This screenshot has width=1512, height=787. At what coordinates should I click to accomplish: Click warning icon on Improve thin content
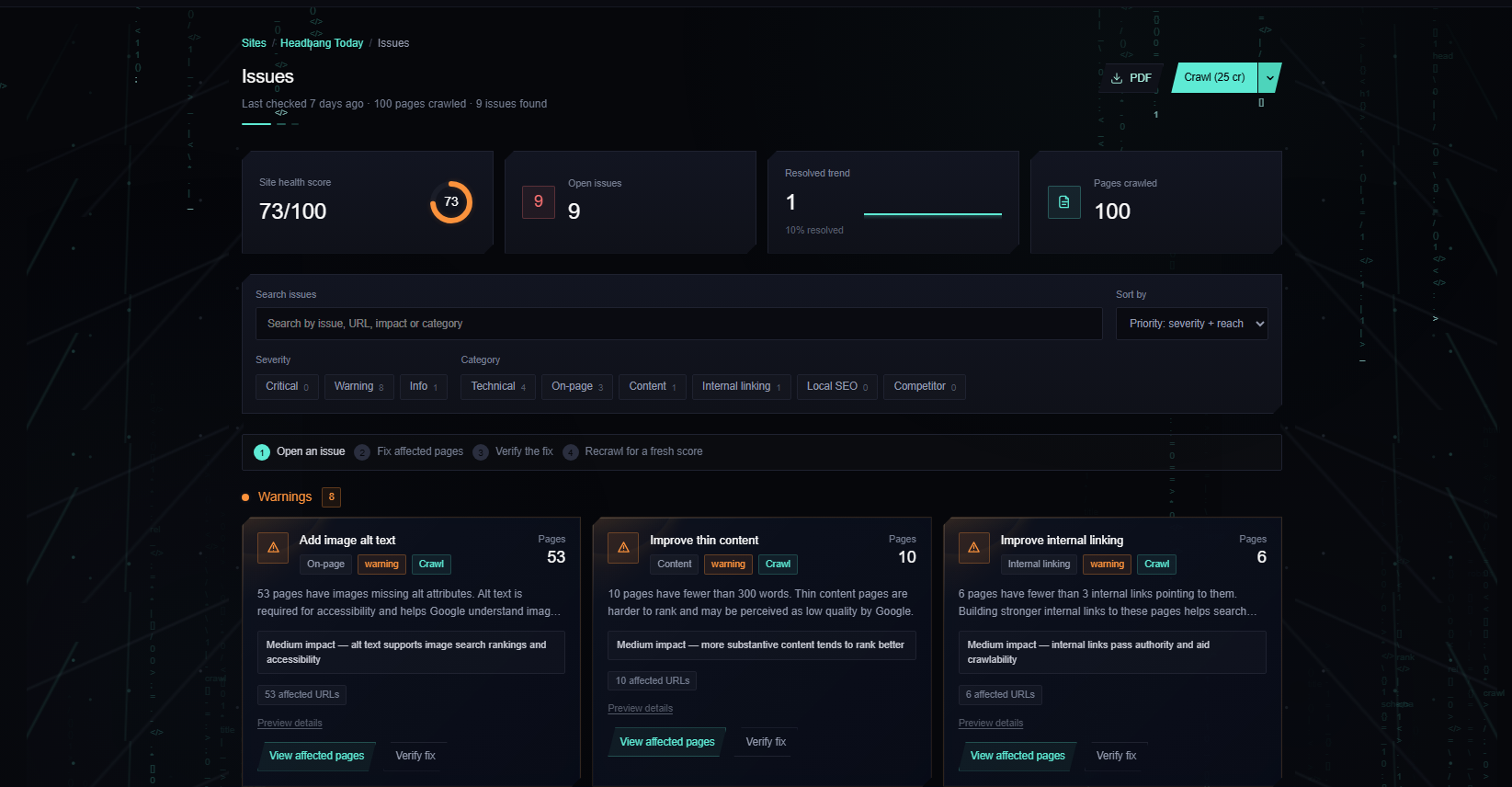coord(623,548)
